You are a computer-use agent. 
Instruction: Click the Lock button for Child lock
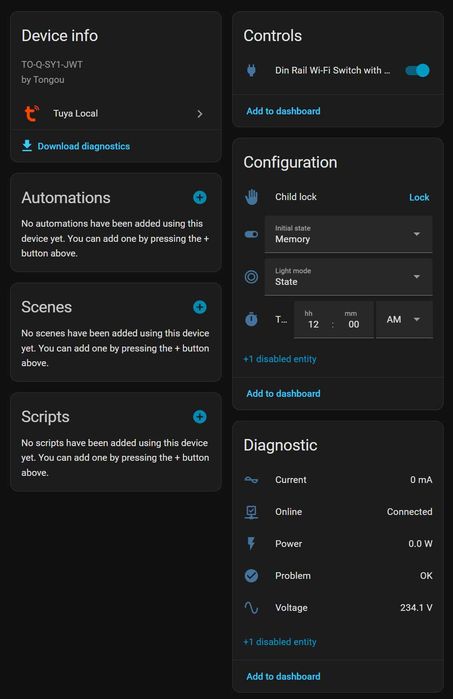[419, 197]
